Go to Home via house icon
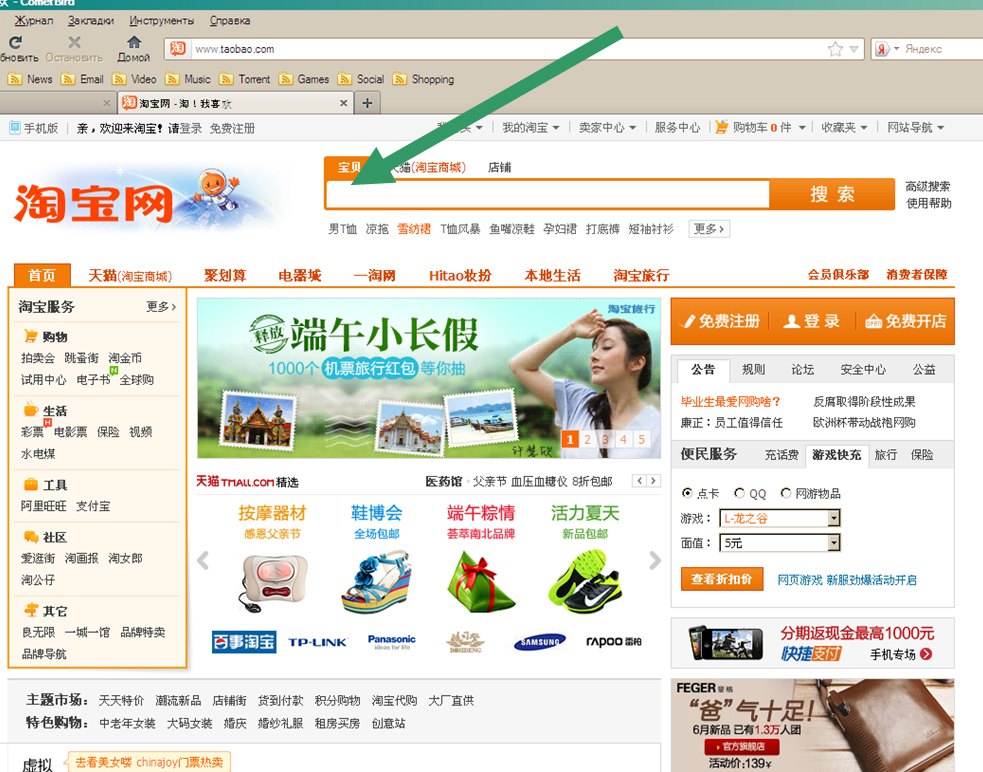983x772 pixels. point(134,42)
